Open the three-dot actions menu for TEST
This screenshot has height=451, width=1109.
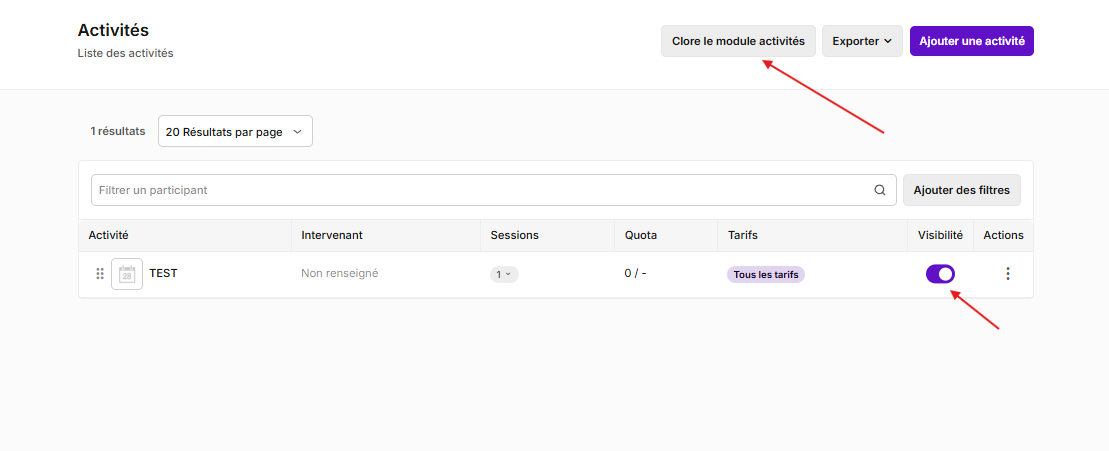[1008, 274]
